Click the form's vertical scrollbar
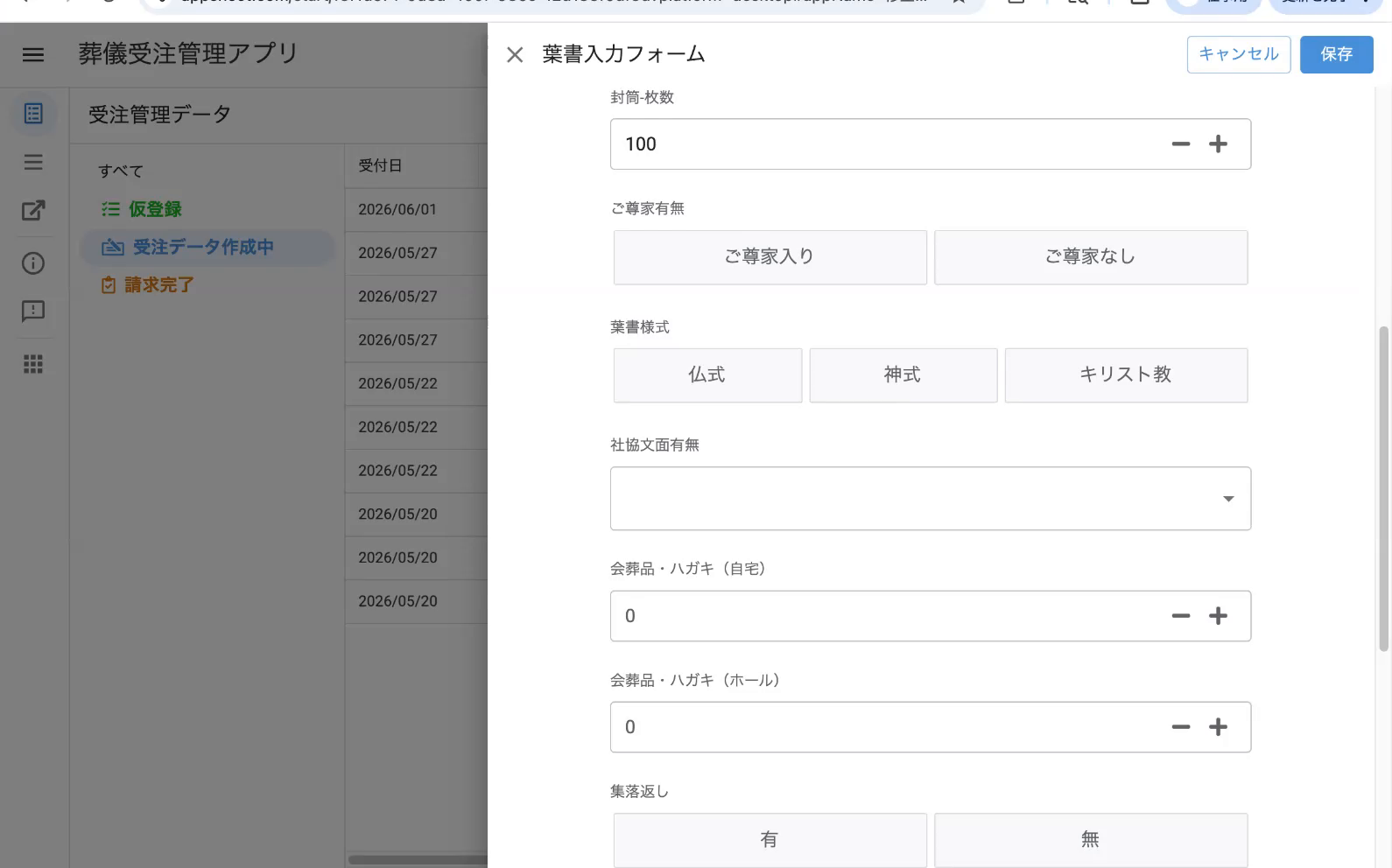Viewport: 1392px width, 868px height. [x=1384, y=489]
